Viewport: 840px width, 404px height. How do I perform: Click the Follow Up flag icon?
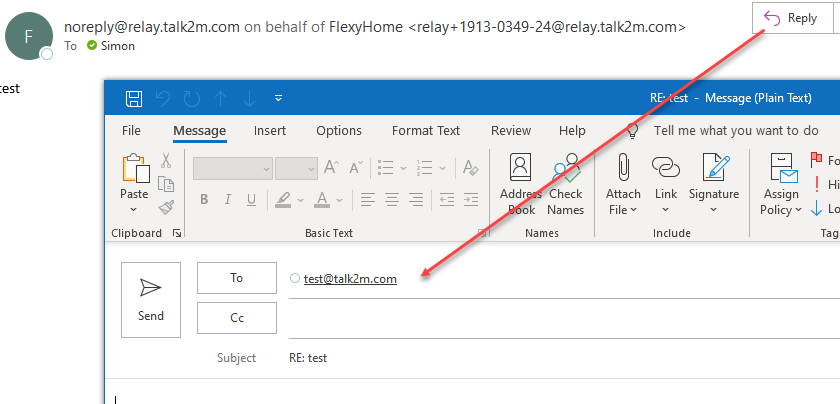pos(816,160)
